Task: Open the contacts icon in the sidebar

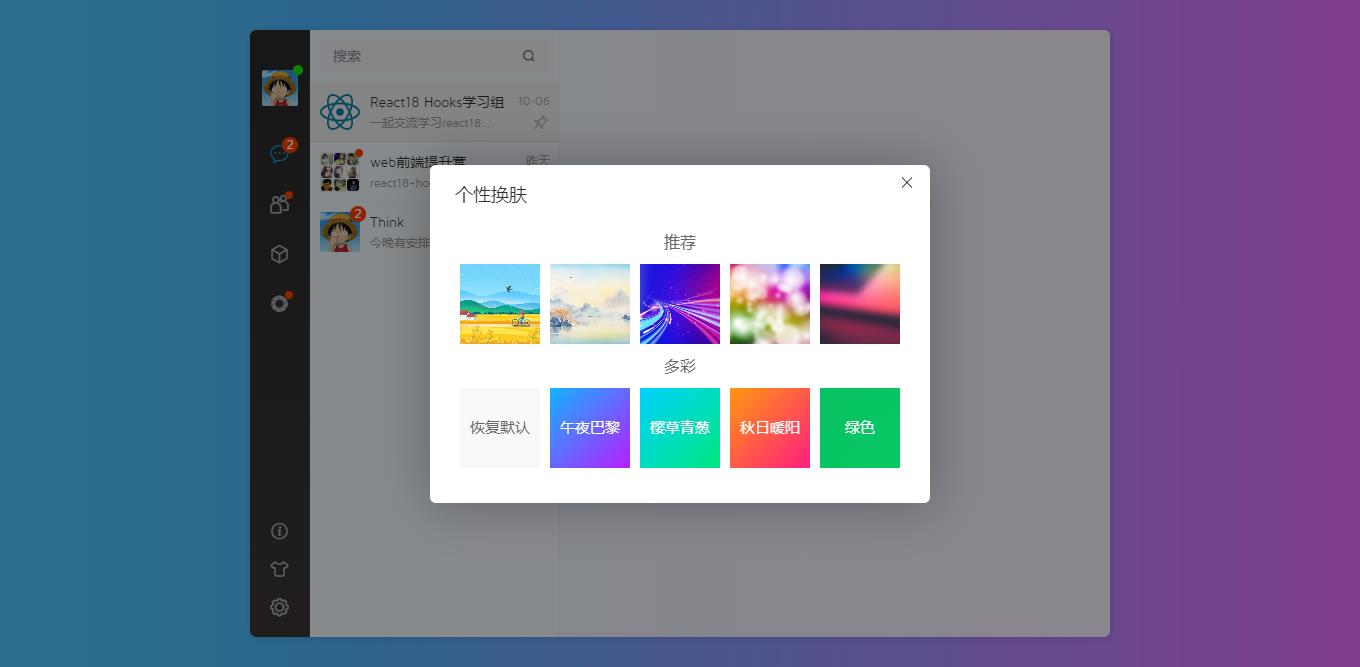Action: click(280, 203)
